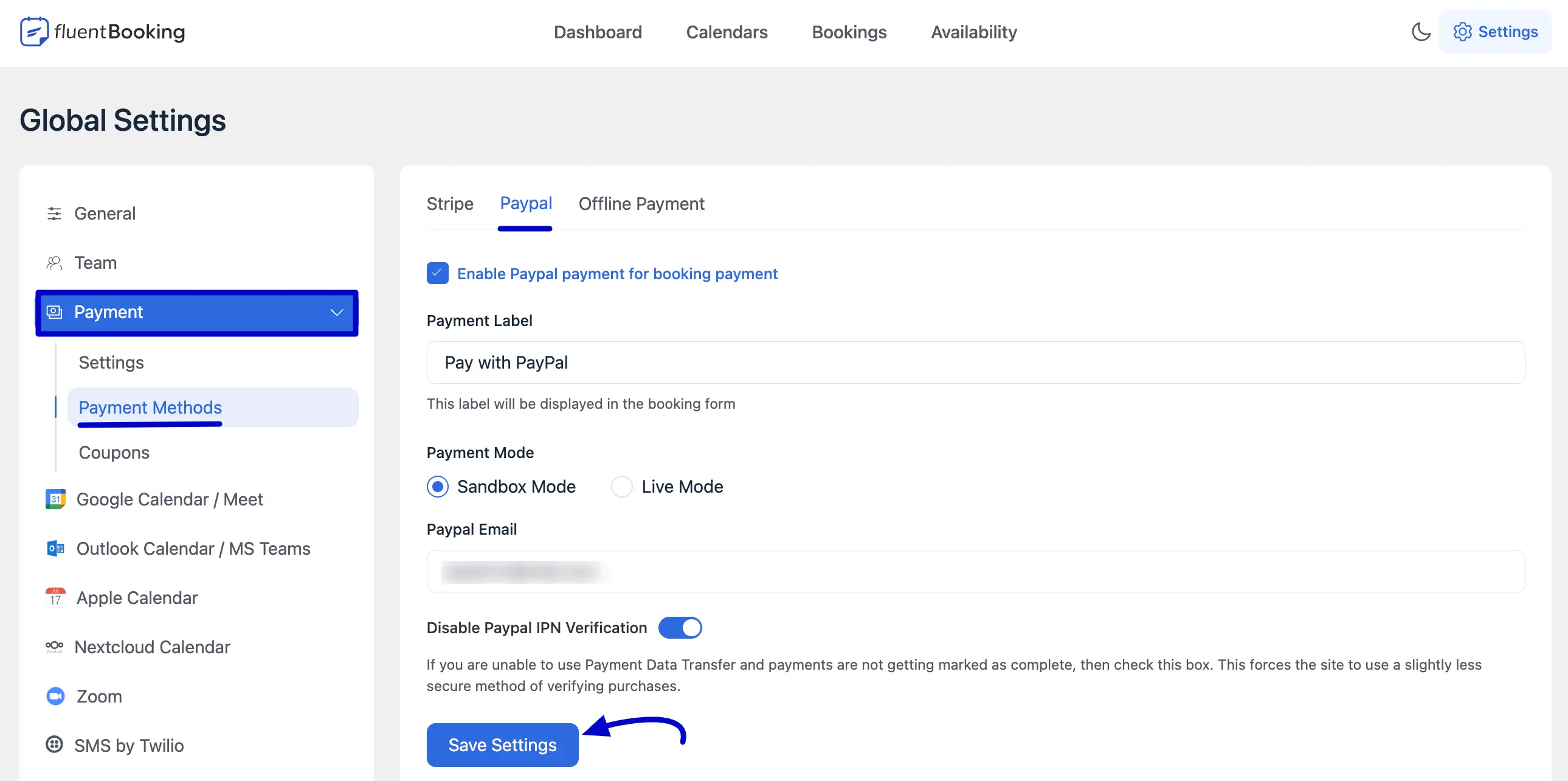Open Settings button in header

coord(1494,32)
